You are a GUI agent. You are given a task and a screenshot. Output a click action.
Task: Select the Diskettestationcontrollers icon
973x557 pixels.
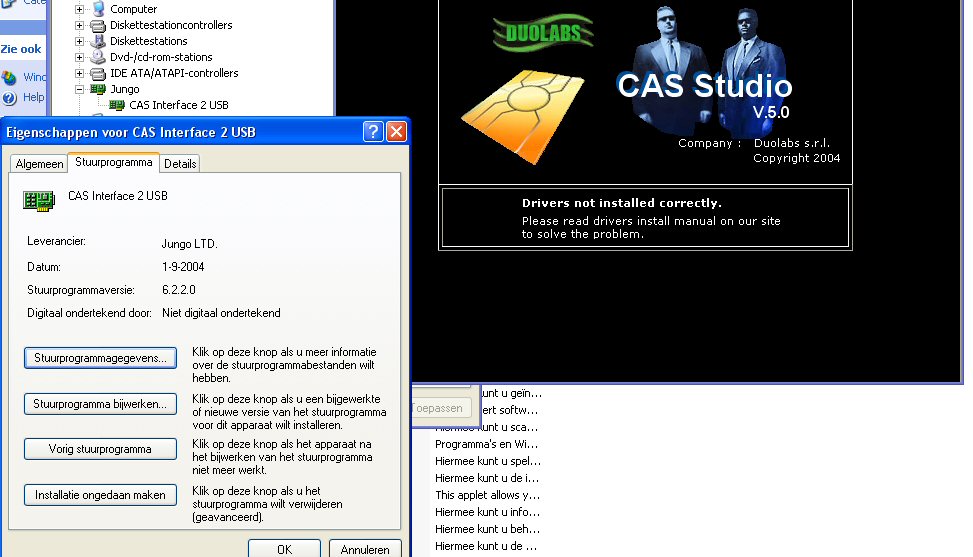click(98, 25)
